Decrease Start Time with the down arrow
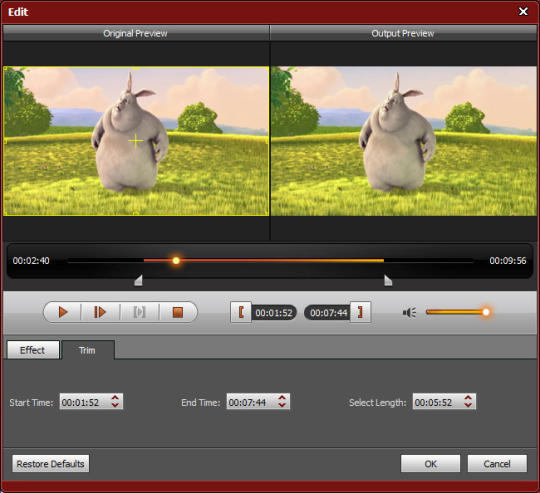540x493 pixels. tap(115, 405)
